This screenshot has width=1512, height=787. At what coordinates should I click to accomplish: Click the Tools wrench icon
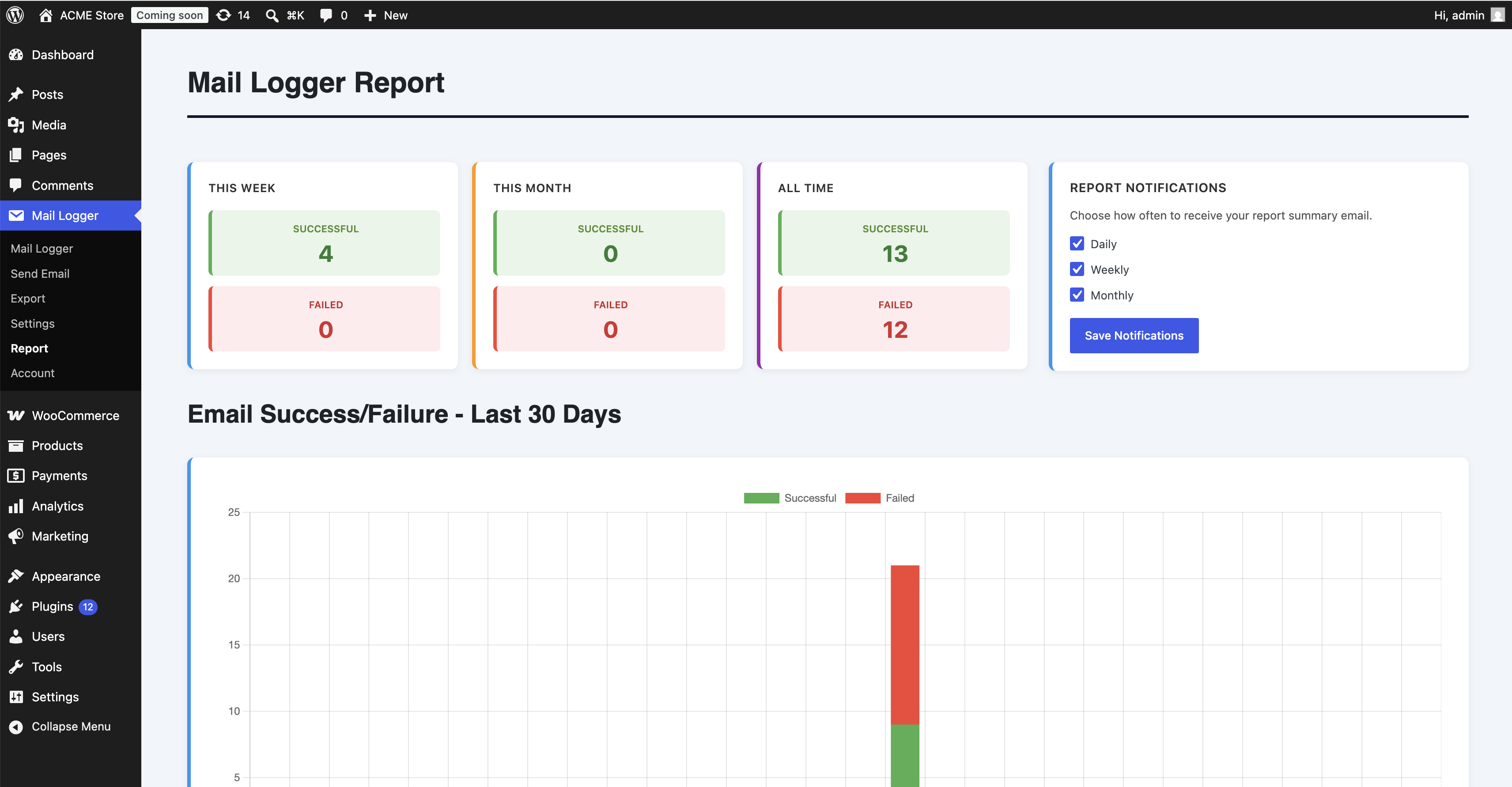pos(16,667)
